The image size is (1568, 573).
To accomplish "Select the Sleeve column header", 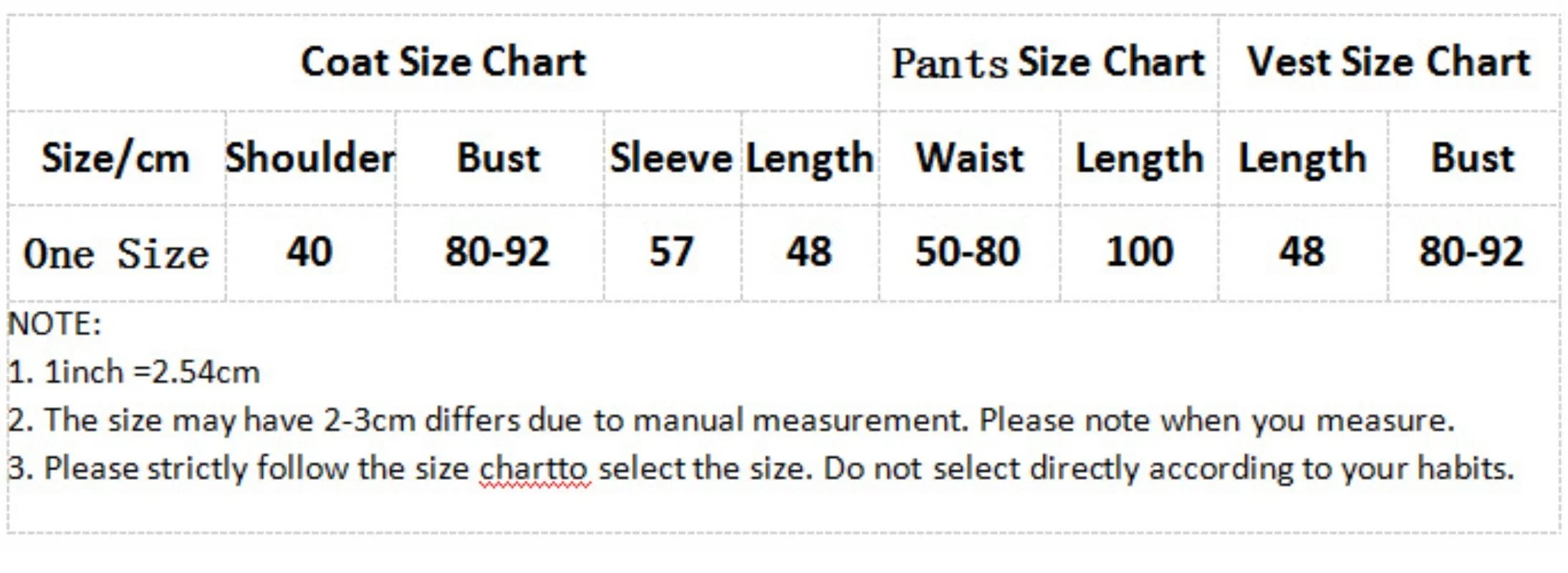I will (671, 158).
